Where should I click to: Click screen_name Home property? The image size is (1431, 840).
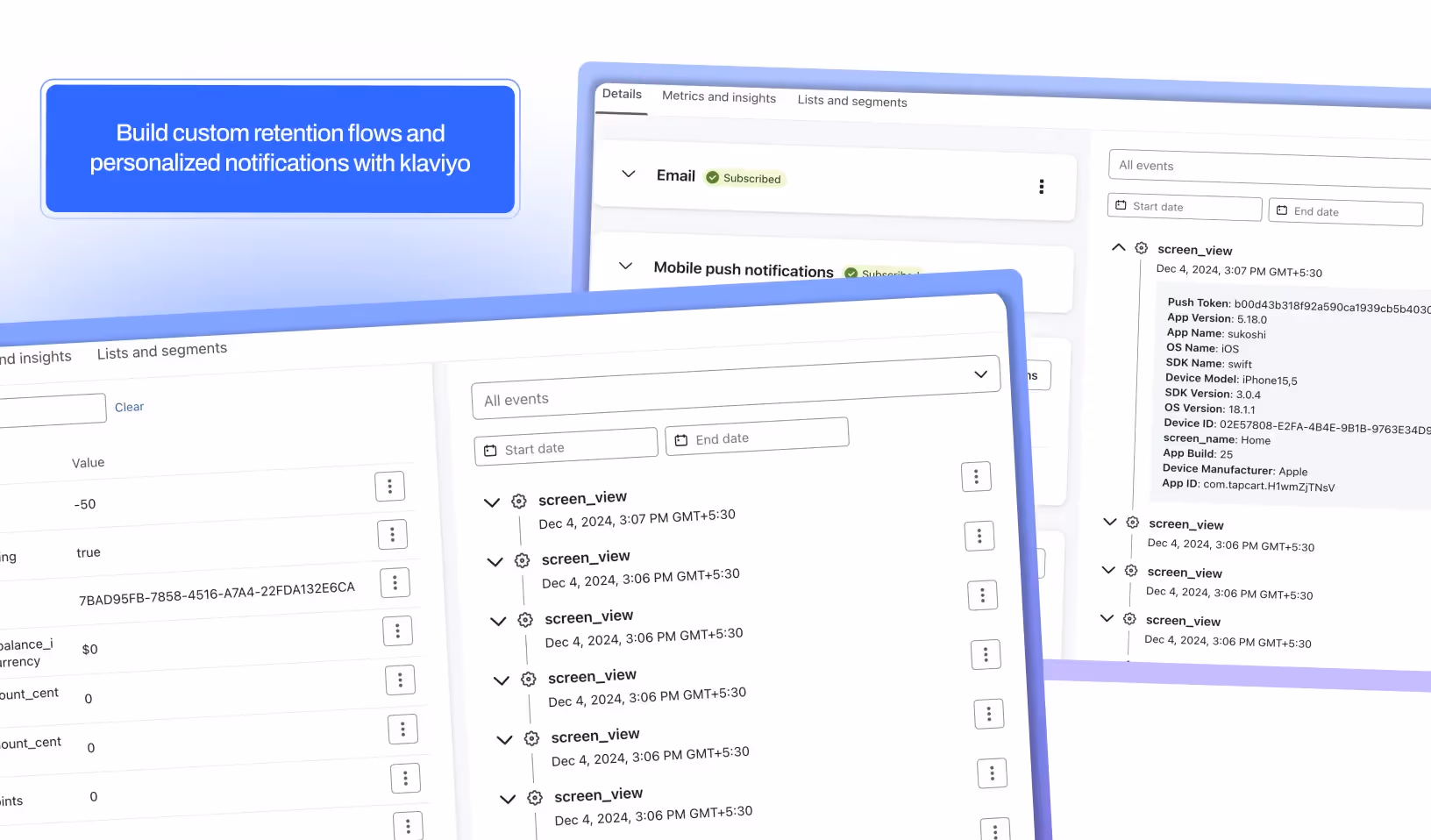[1217, 439]
